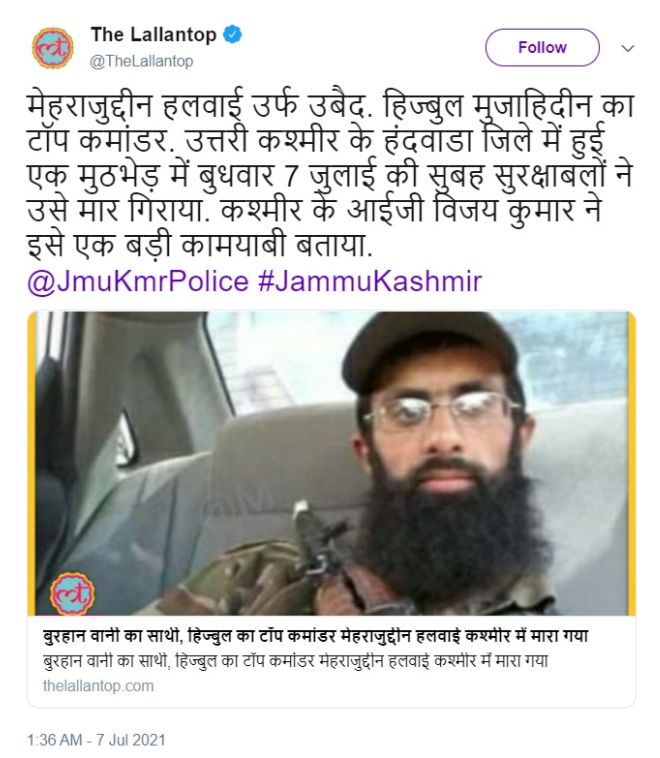Click the rifle in the photo
660x758 pixels.
313,546
